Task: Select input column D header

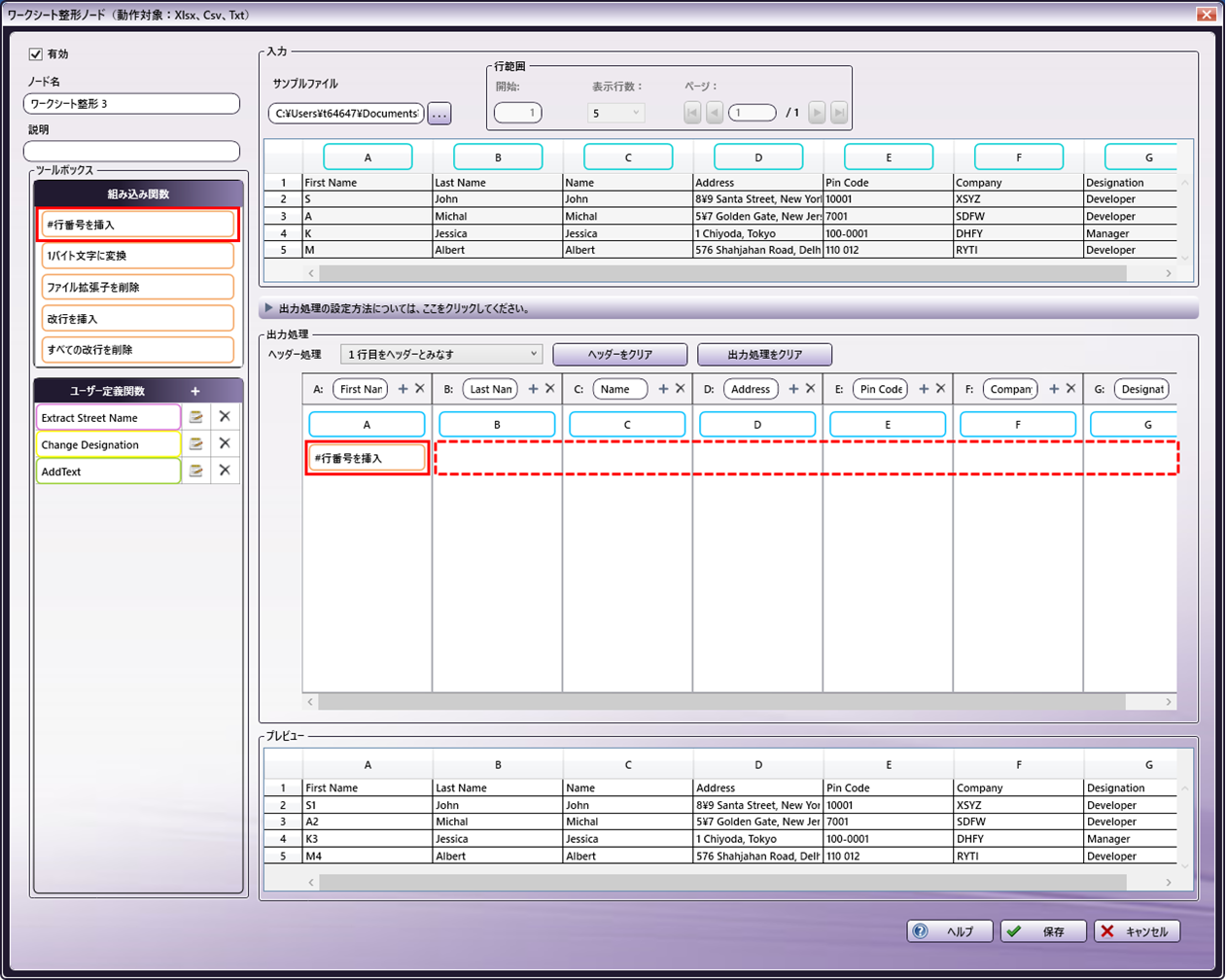Action: [x=758, y=157]
